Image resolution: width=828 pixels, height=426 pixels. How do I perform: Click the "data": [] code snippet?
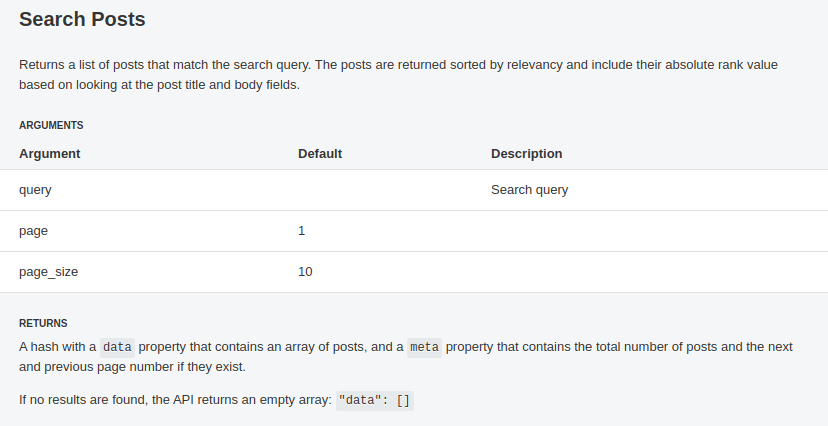(x=374, y=401)
